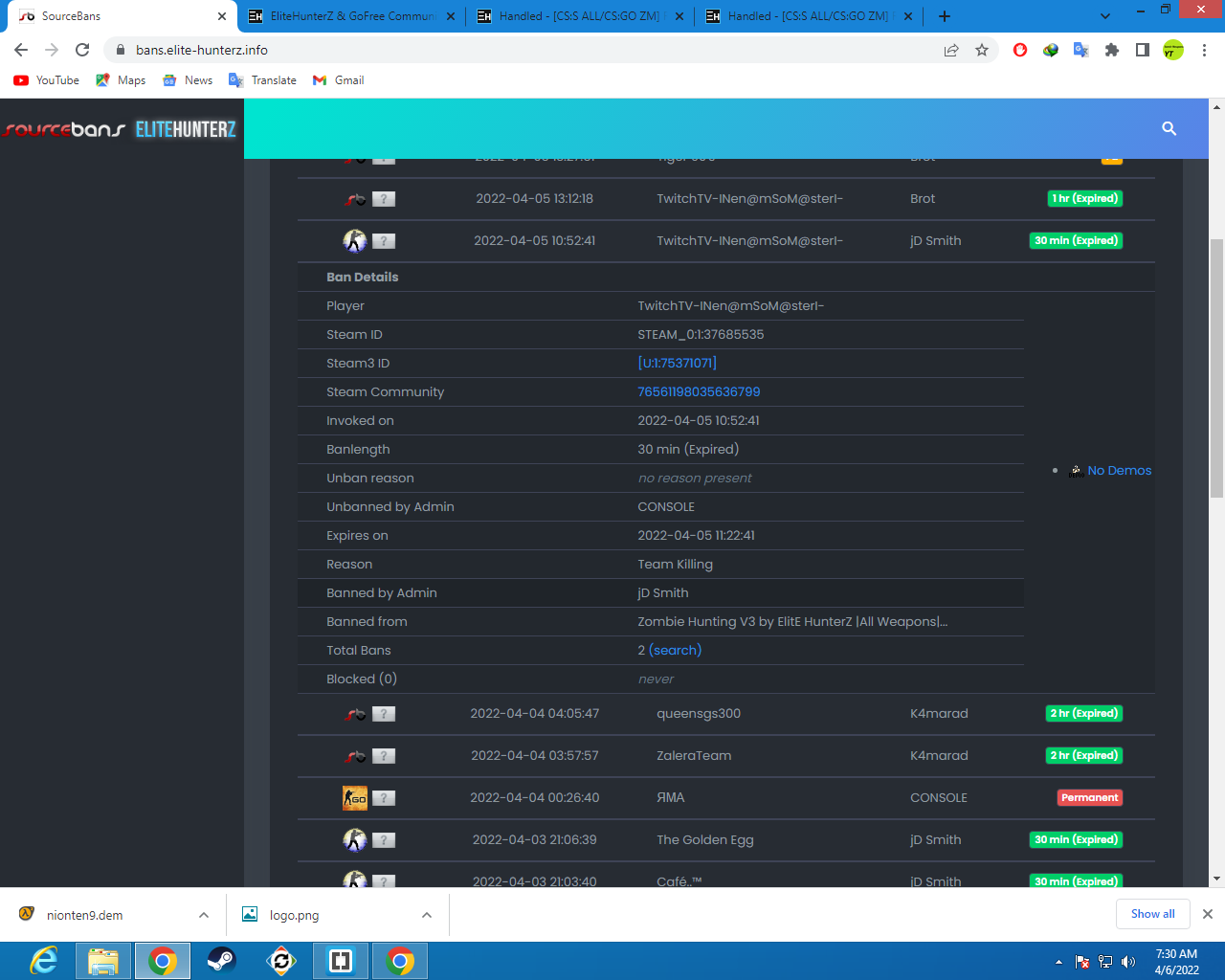Open the tab search chevron dropdown

click(x=1105, y=16)
